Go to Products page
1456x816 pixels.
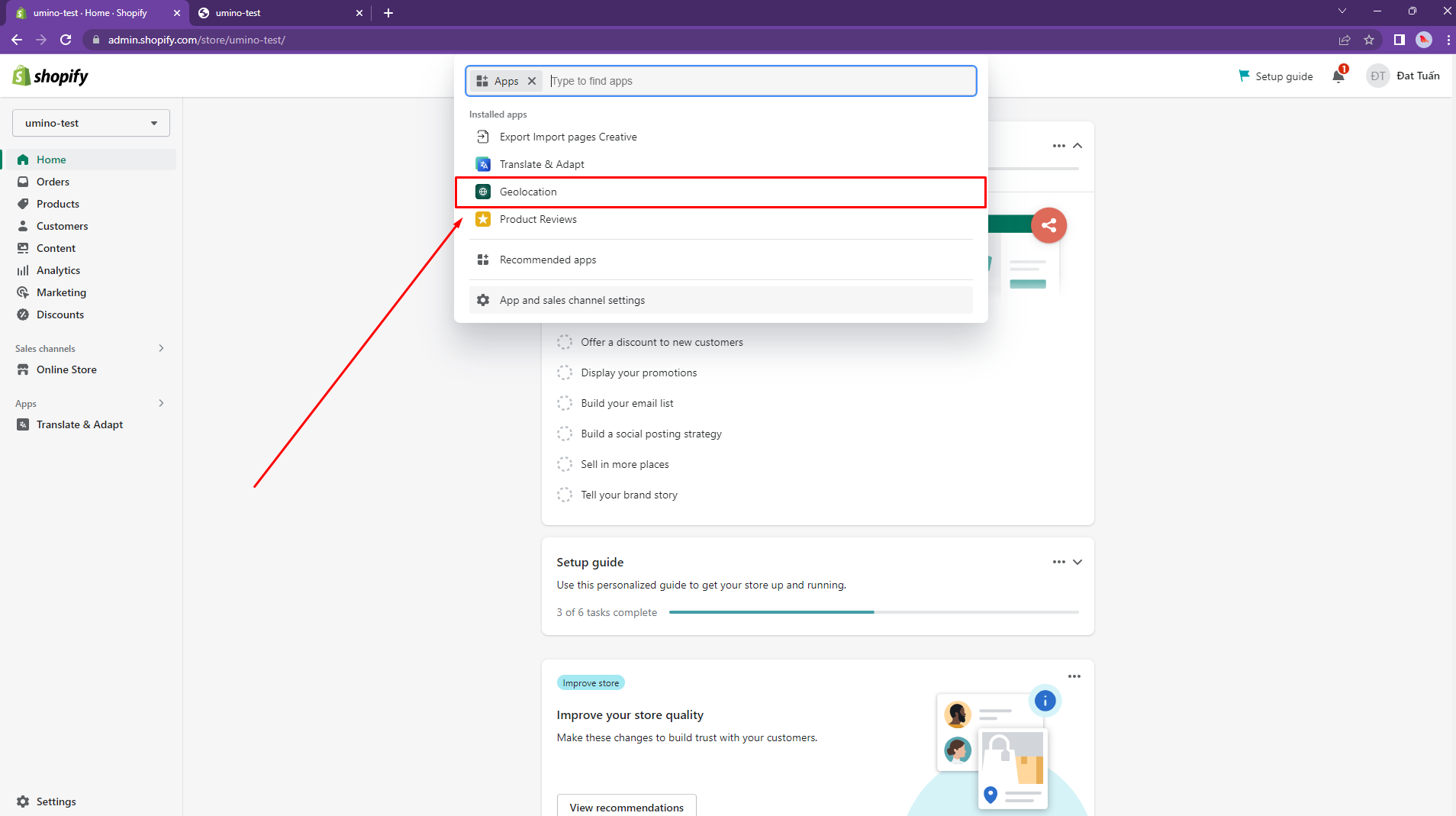58,204
